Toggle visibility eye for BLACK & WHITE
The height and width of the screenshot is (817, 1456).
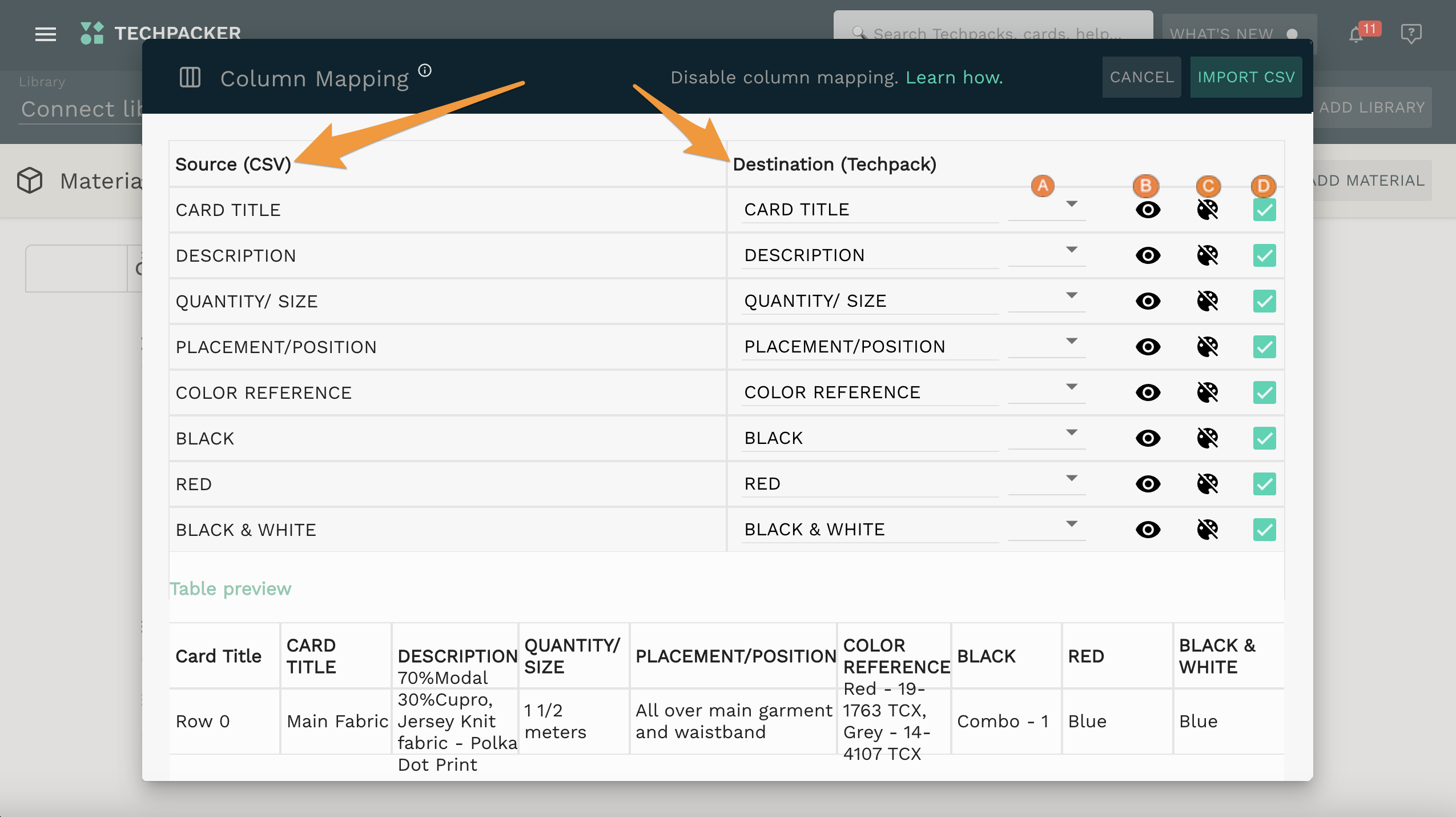click(x=1148, y=530)
